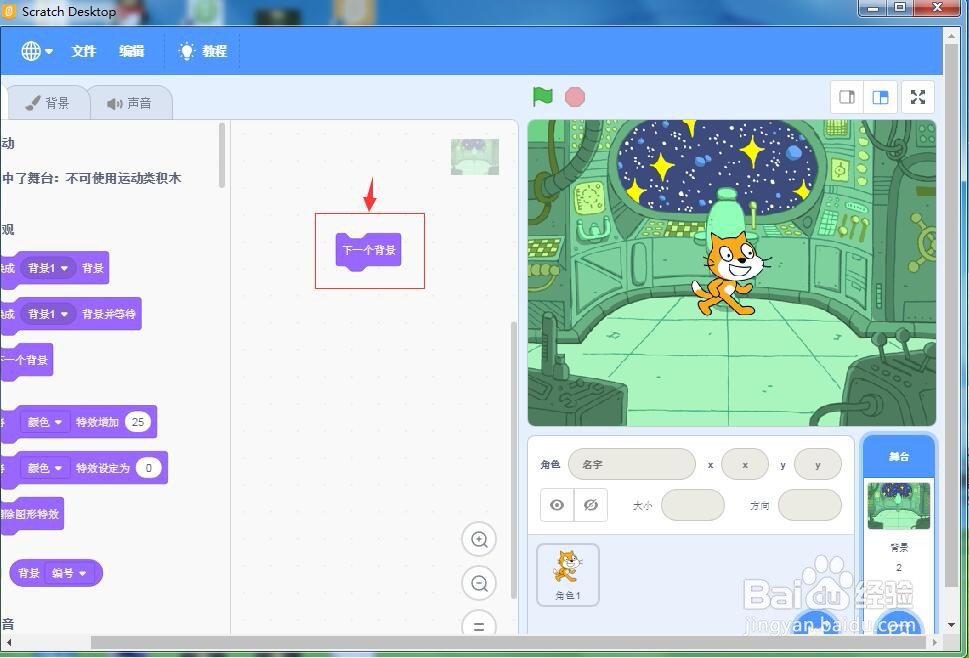Image resolution: width=969 pixels, height=658 pixels.
Task: Click the window scrollbar up arrow
Action: coord(952,37)
